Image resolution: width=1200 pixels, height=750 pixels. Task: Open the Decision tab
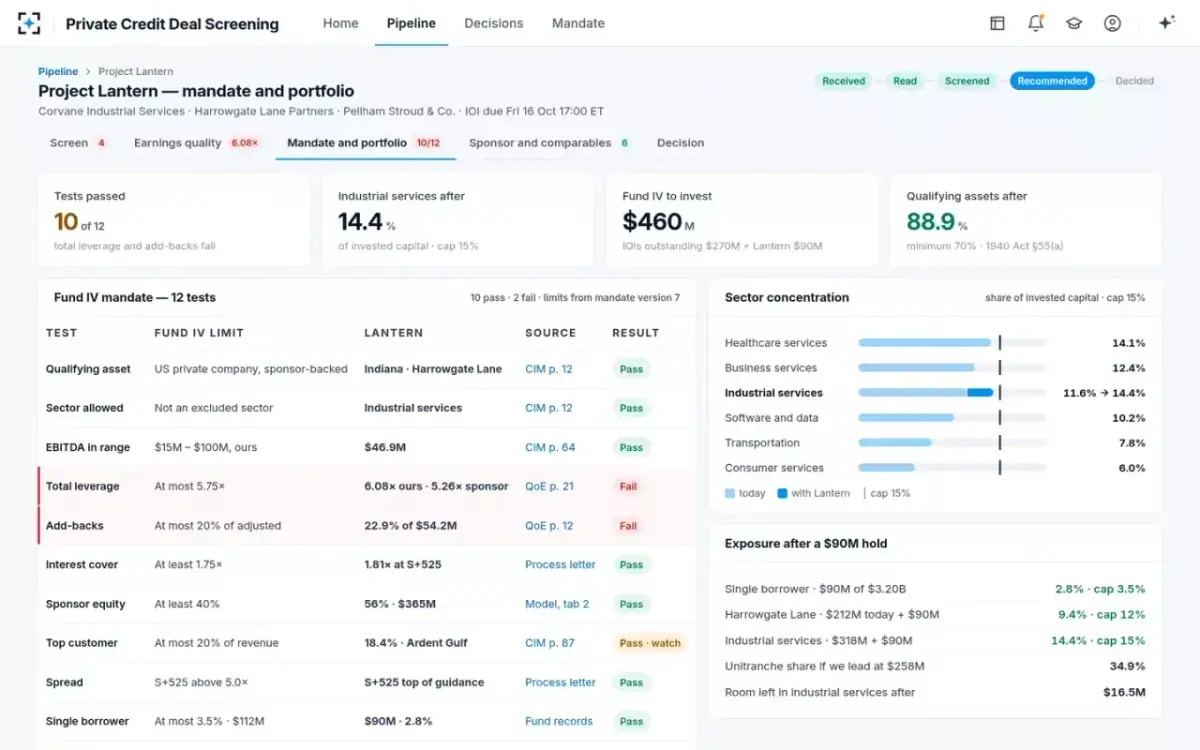pos(680,143)
